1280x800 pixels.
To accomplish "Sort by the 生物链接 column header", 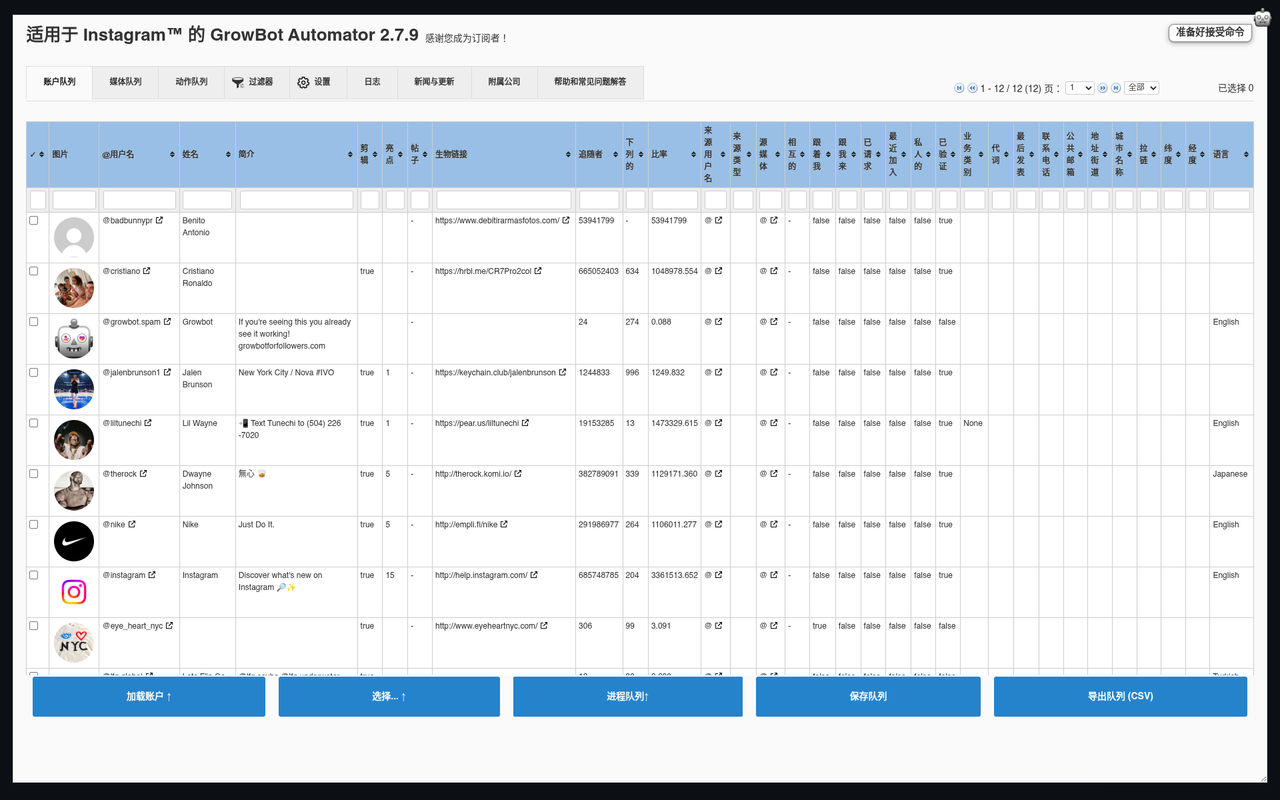I will point(504,155).
